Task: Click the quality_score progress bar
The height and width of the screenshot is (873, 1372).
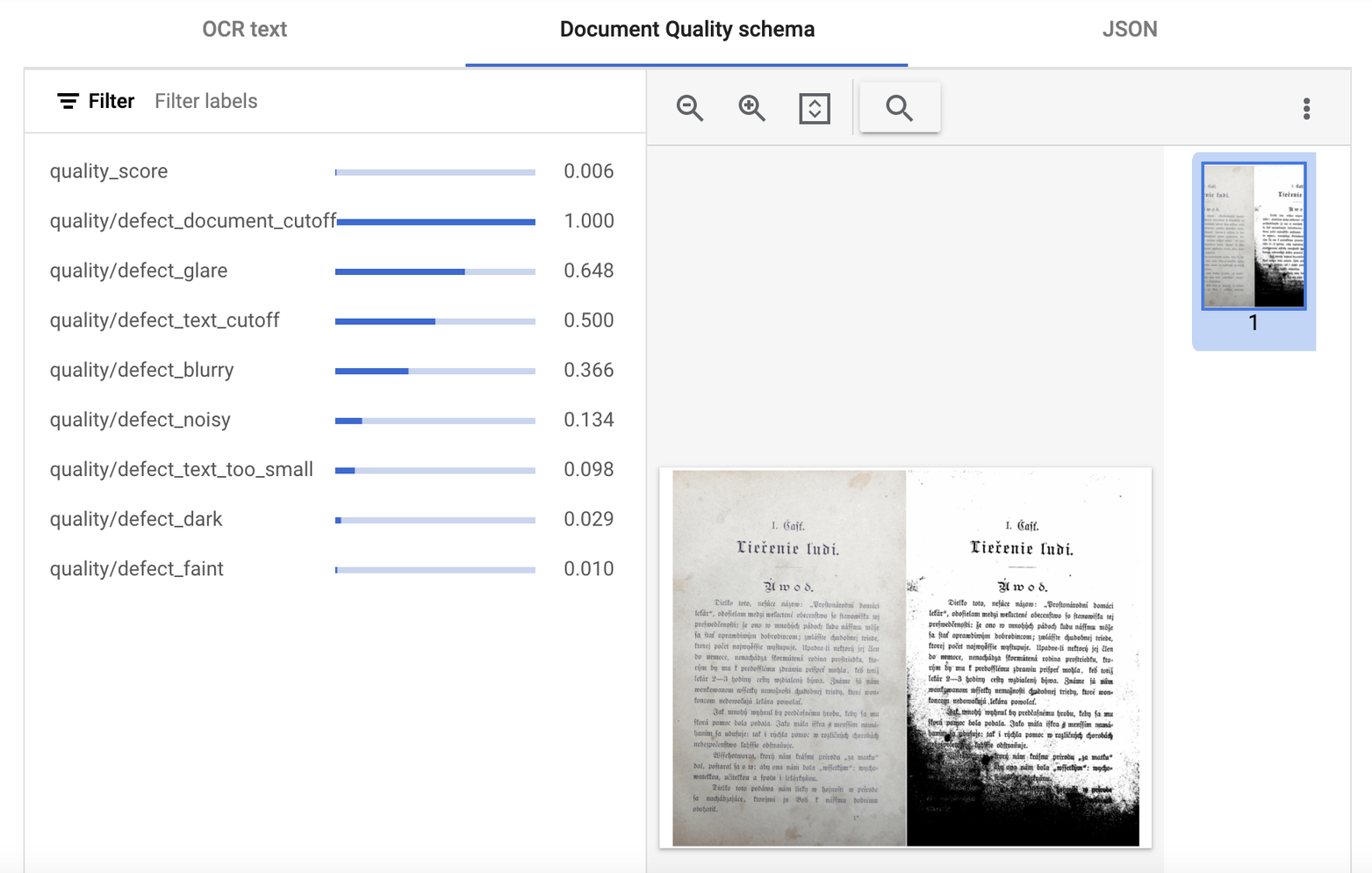Action: tap(435, 172)
